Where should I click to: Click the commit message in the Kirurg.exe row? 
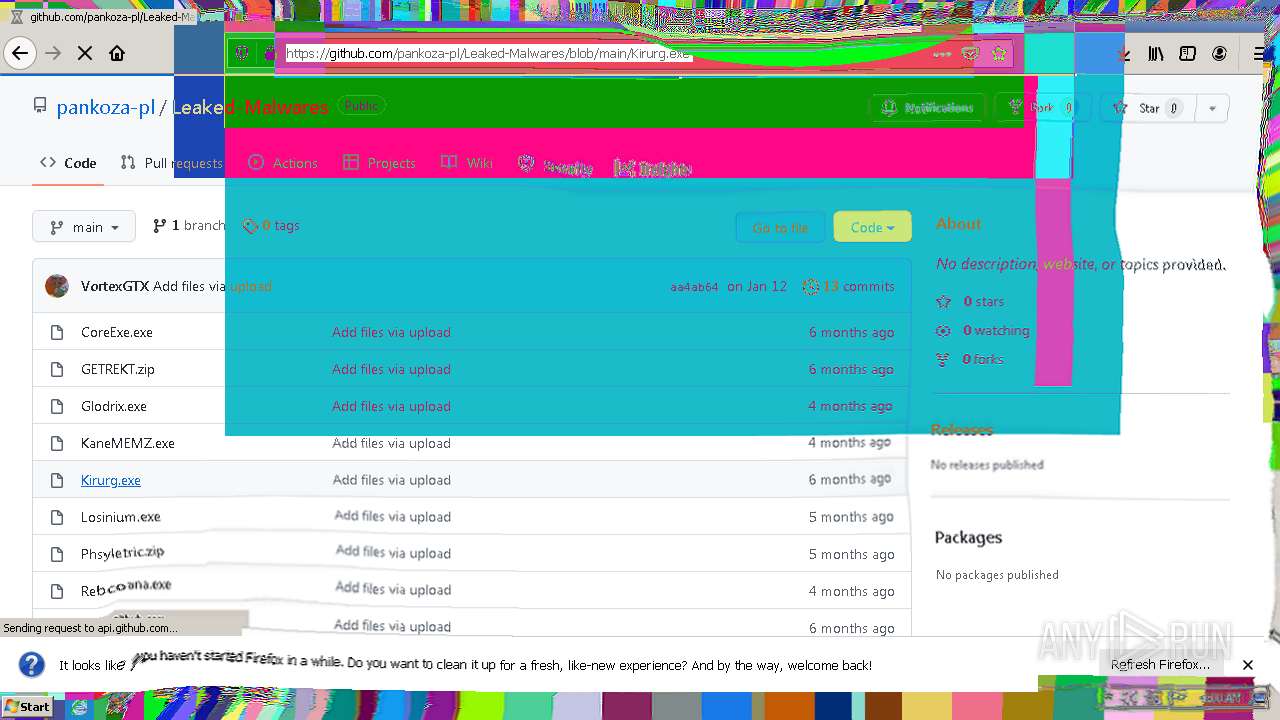pos(391,480)
